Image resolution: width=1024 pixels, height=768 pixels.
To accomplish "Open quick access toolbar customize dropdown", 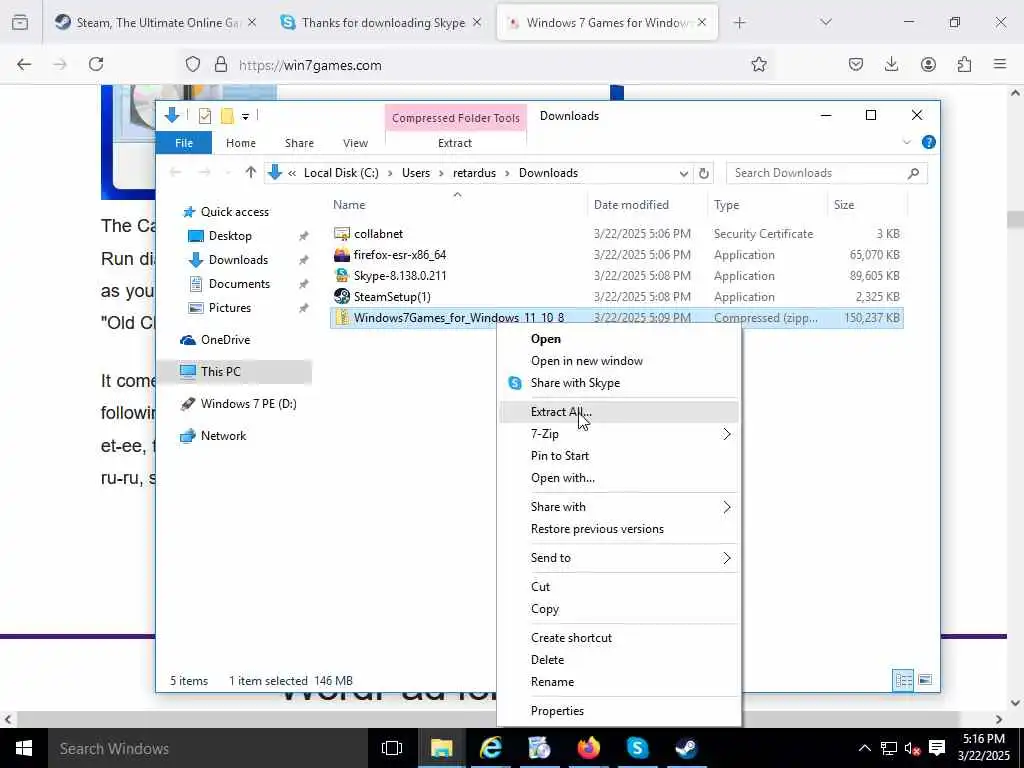I will pyautogui.click(x=245, y=117).
